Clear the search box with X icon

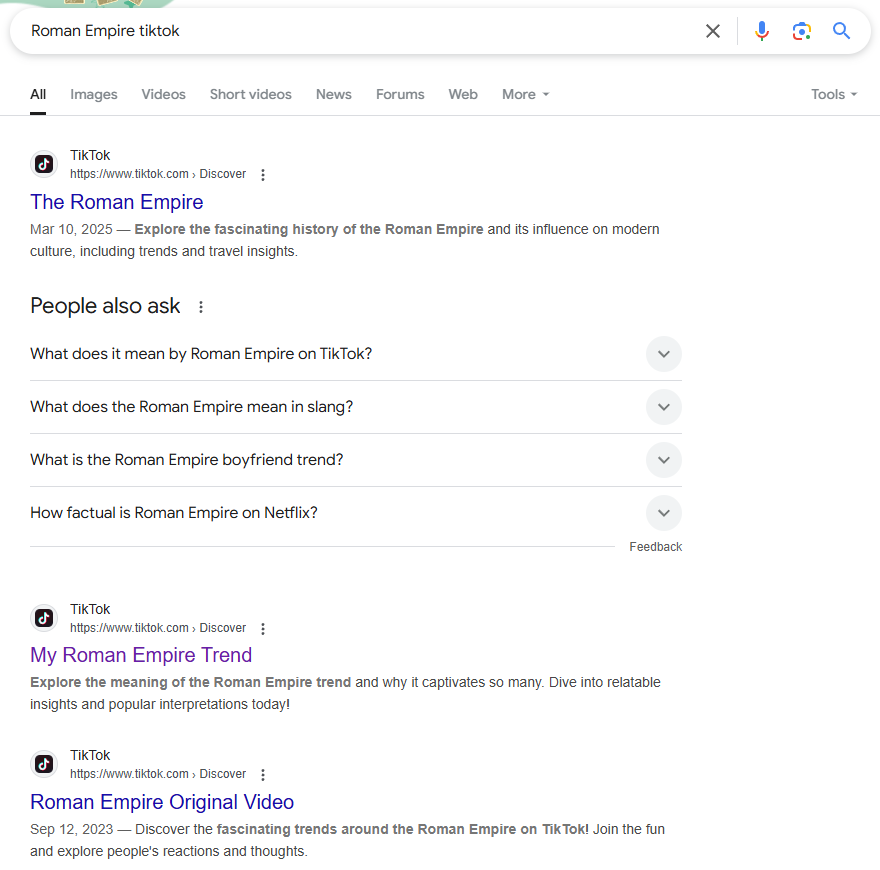(x=713, y=31)
